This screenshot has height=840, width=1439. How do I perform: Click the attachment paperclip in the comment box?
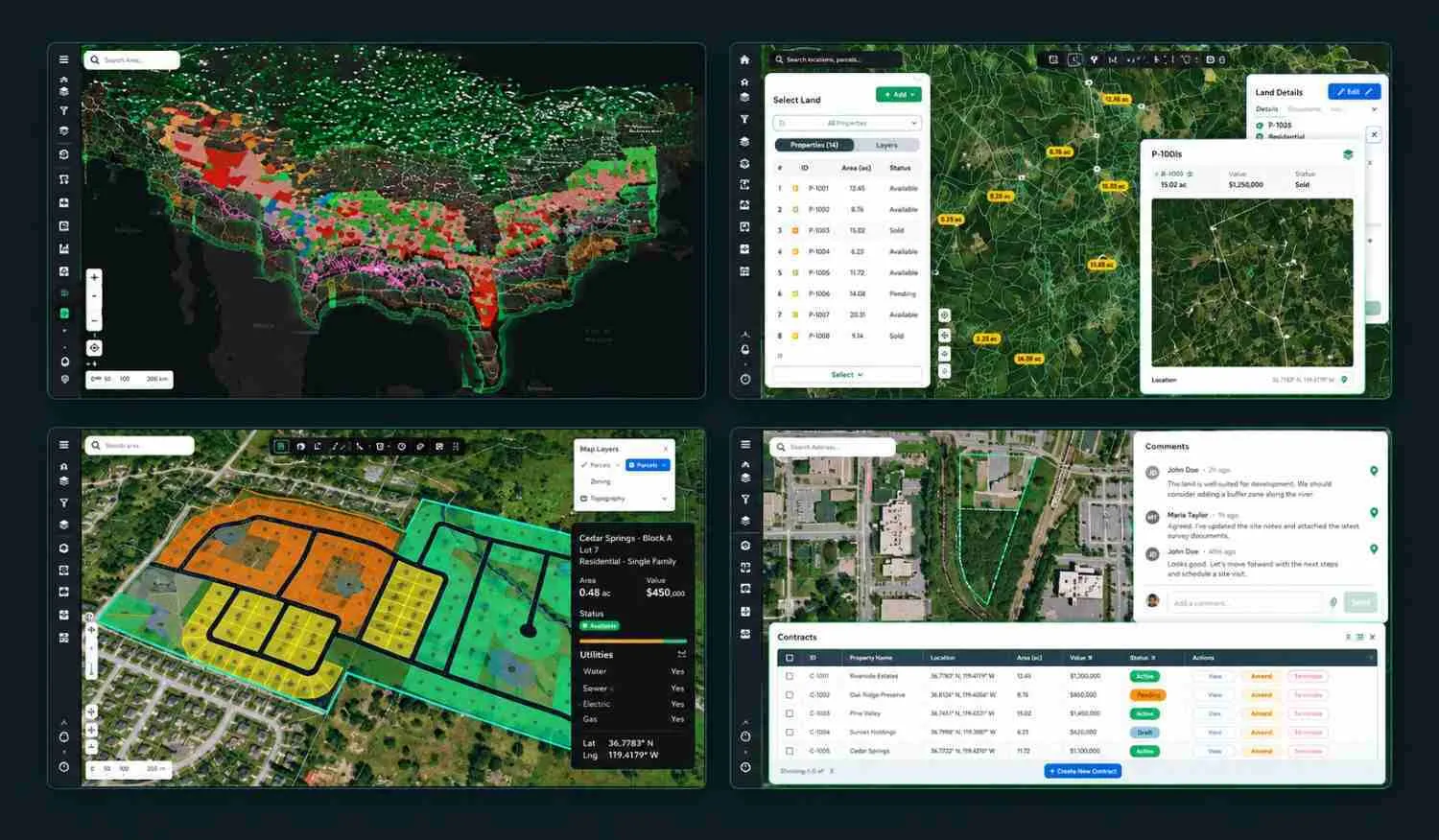click(1333, 602)
